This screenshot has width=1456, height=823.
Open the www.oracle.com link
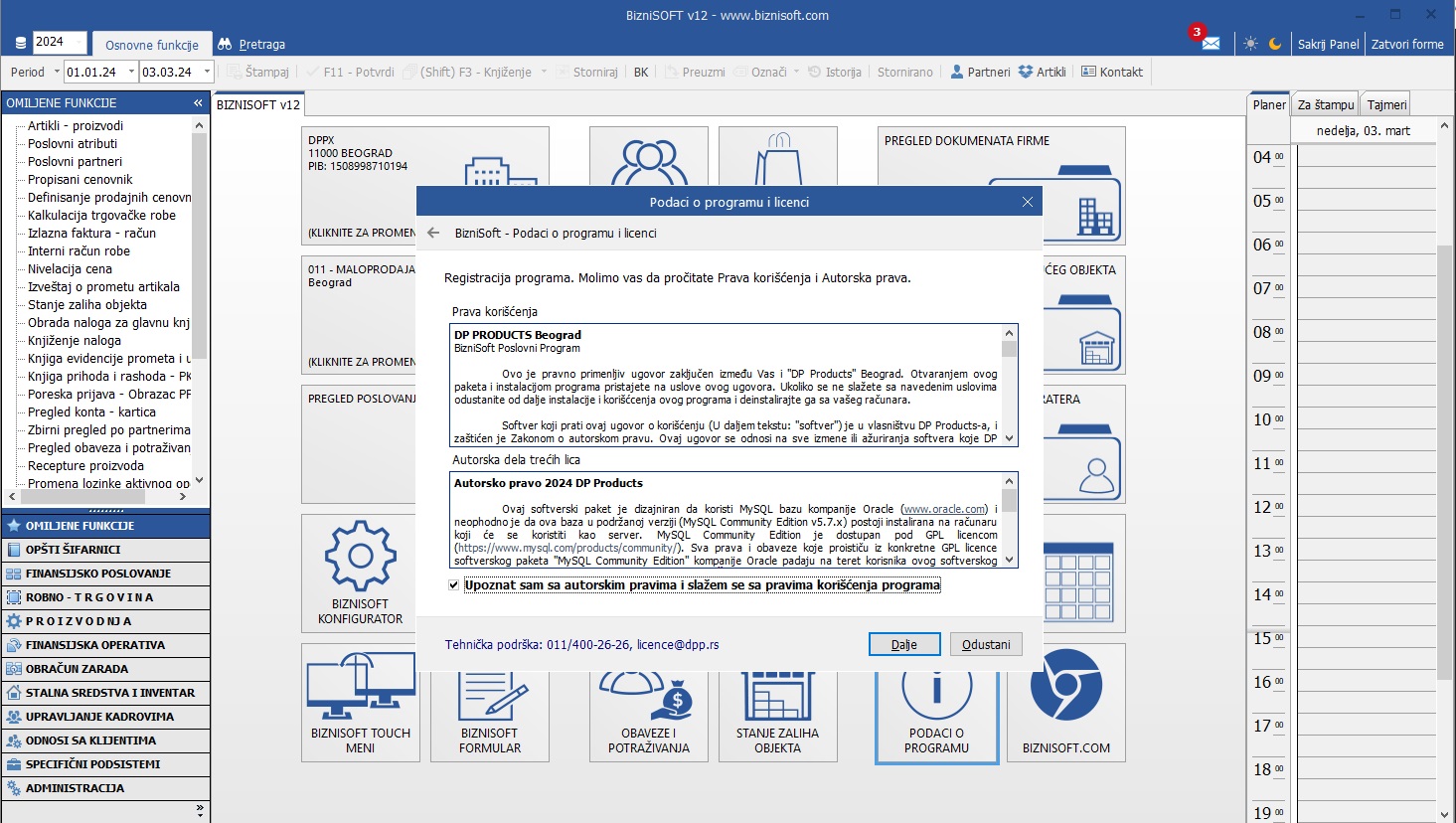click(944, 509)
